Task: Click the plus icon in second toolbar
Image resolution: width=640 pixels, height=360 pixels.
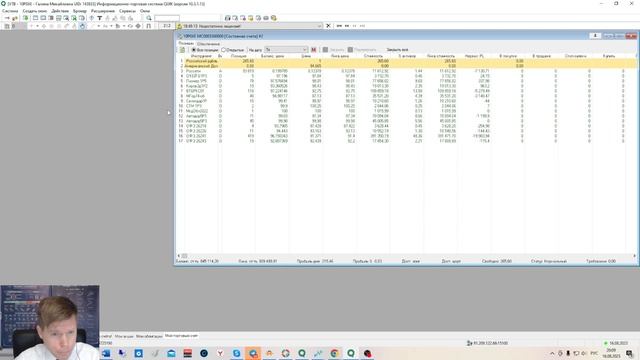Action: 31,26
